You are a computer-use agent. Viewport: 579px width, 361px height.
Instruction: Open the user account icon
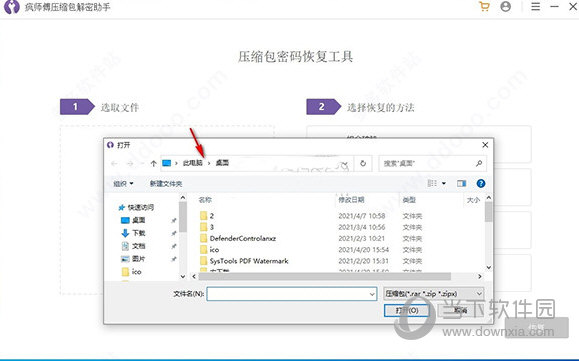coord(506,7)
